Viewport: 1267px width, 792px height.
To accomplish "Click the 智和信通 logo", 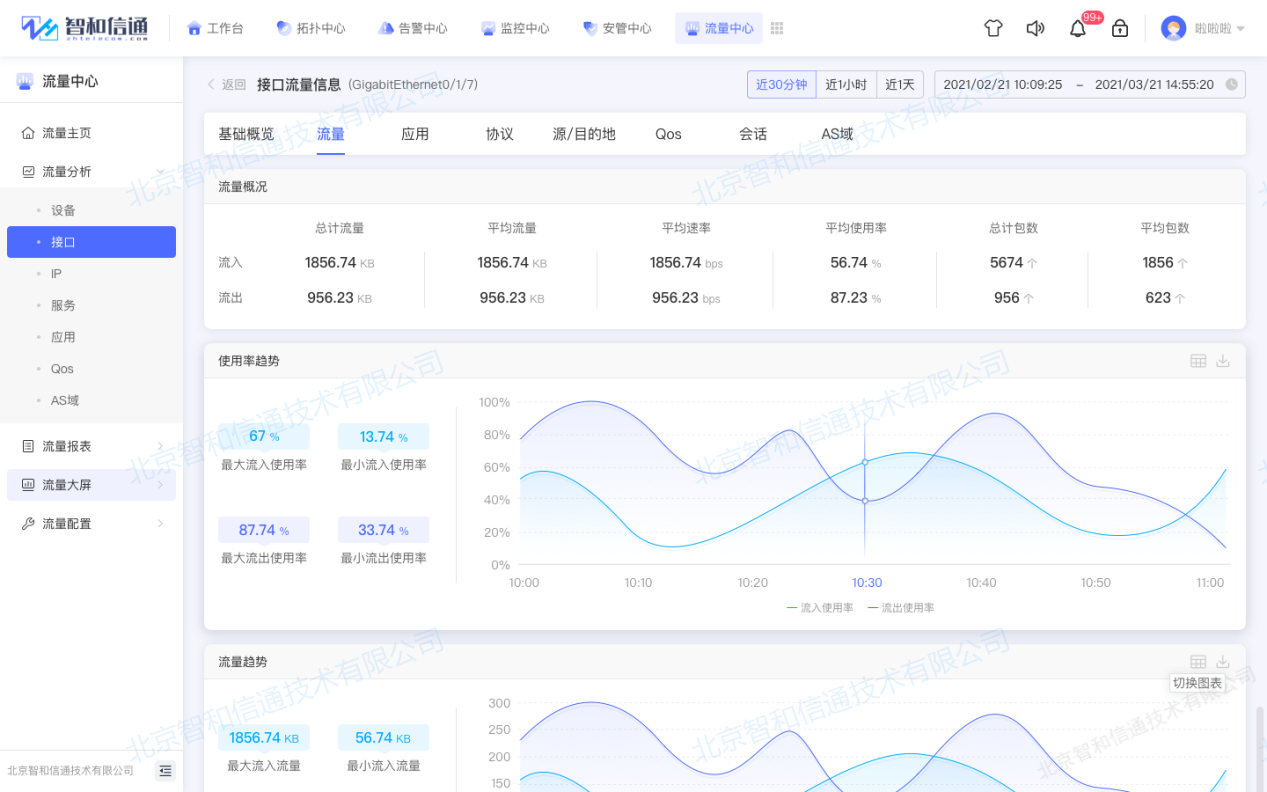I will click(x=85, y=28).
